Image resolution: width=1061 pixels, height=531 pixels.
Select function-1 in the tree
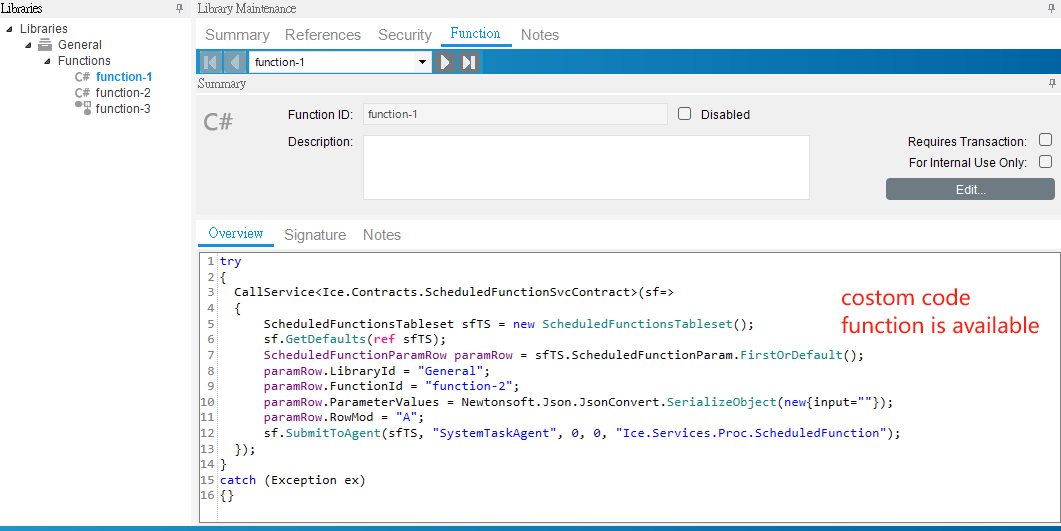[124, 76]
